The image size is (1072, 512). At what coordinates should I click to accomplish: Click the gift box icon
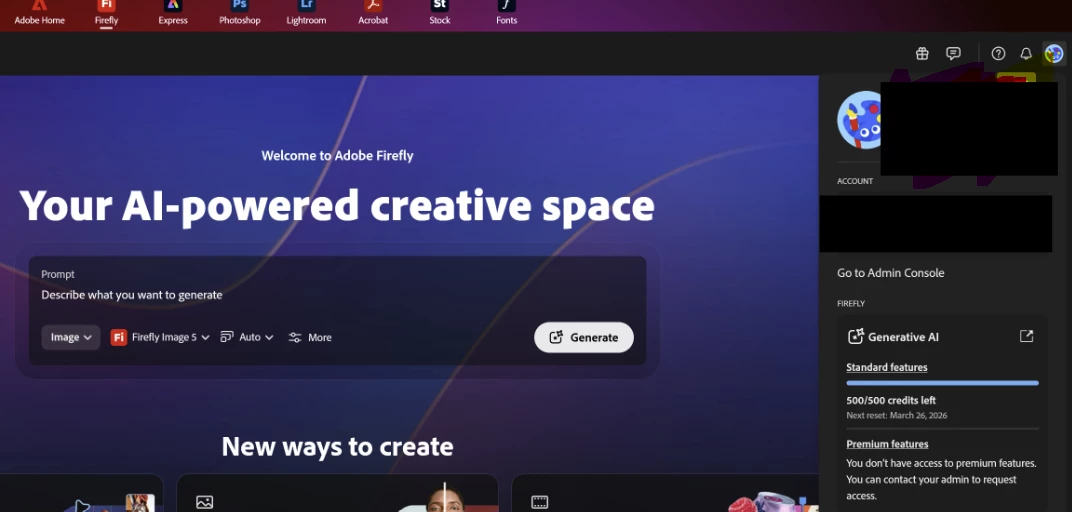pos(922,53)
